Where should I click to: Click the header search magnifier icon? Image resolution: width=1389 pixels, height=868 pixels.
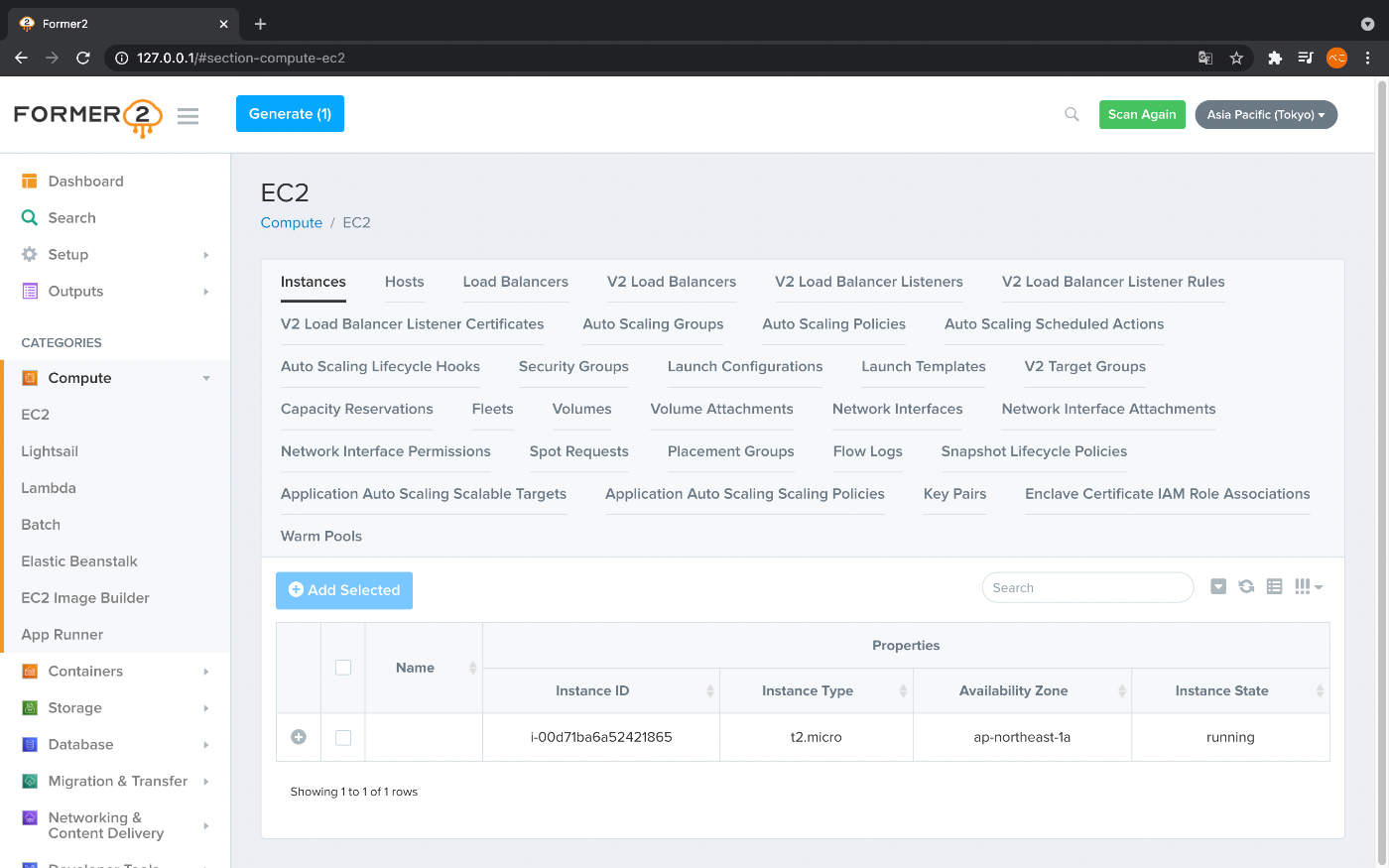click(x=1072, y=114)
